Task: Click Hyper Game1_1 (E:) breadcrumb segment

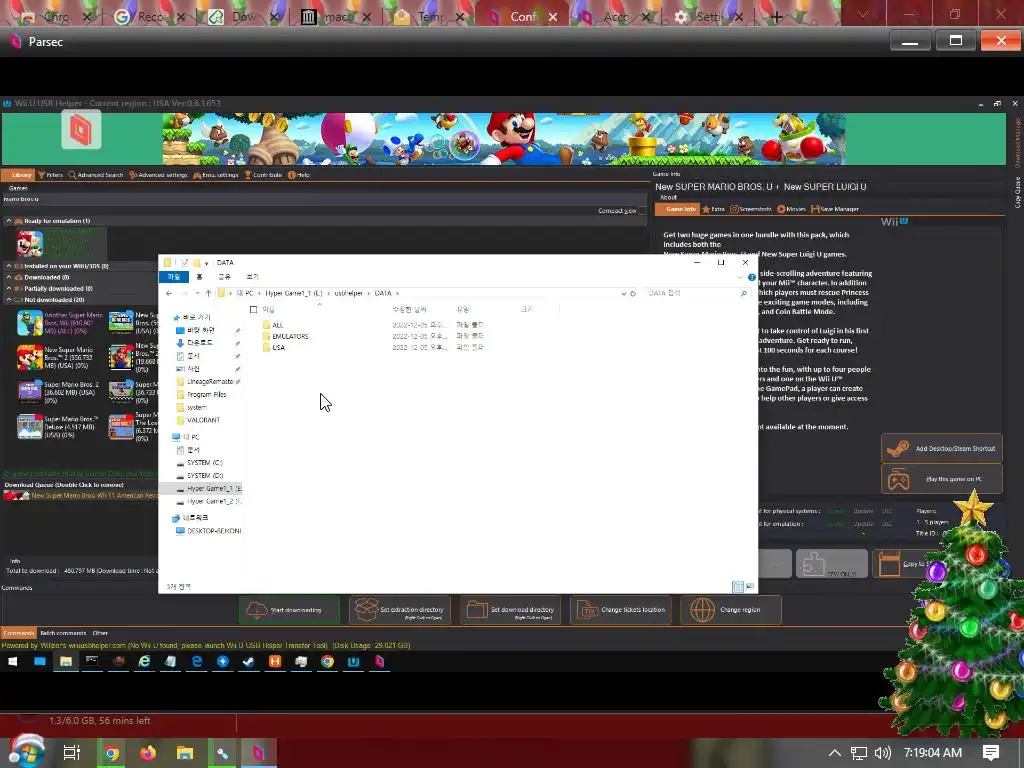Action: click(x=294, y=293)
